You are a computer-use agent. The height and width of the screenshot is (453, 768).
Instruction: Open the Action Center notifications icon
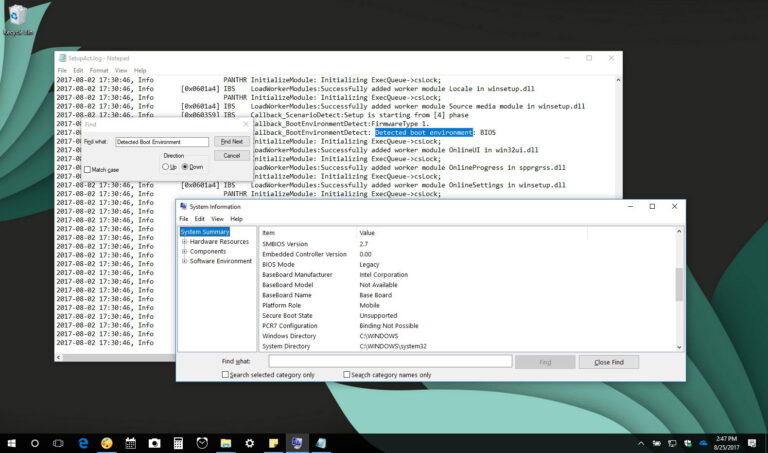tap(752, 444)
